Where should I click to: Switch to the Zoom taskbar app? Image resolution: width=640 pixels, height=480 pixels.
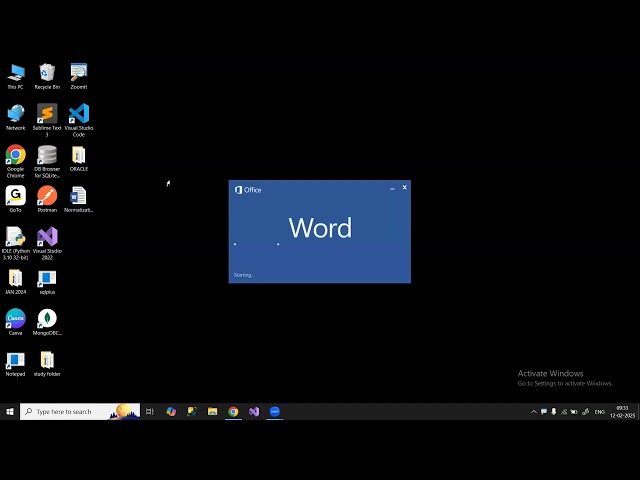click(275, 411)
